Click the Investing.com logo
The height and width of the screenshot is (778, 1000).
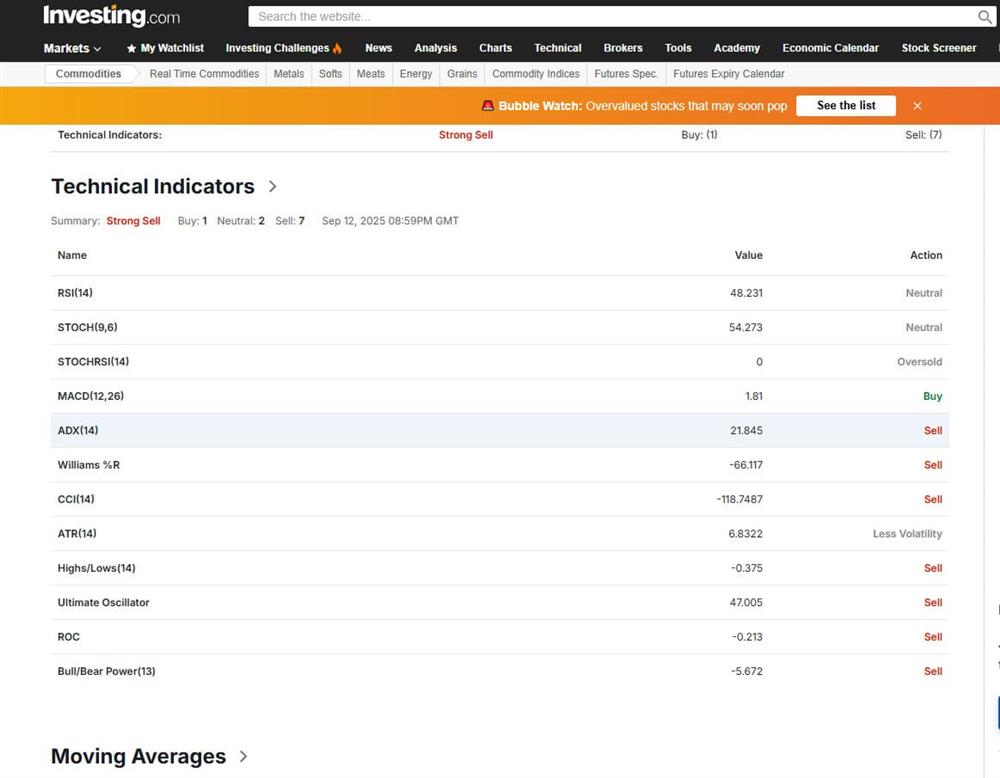112,16
